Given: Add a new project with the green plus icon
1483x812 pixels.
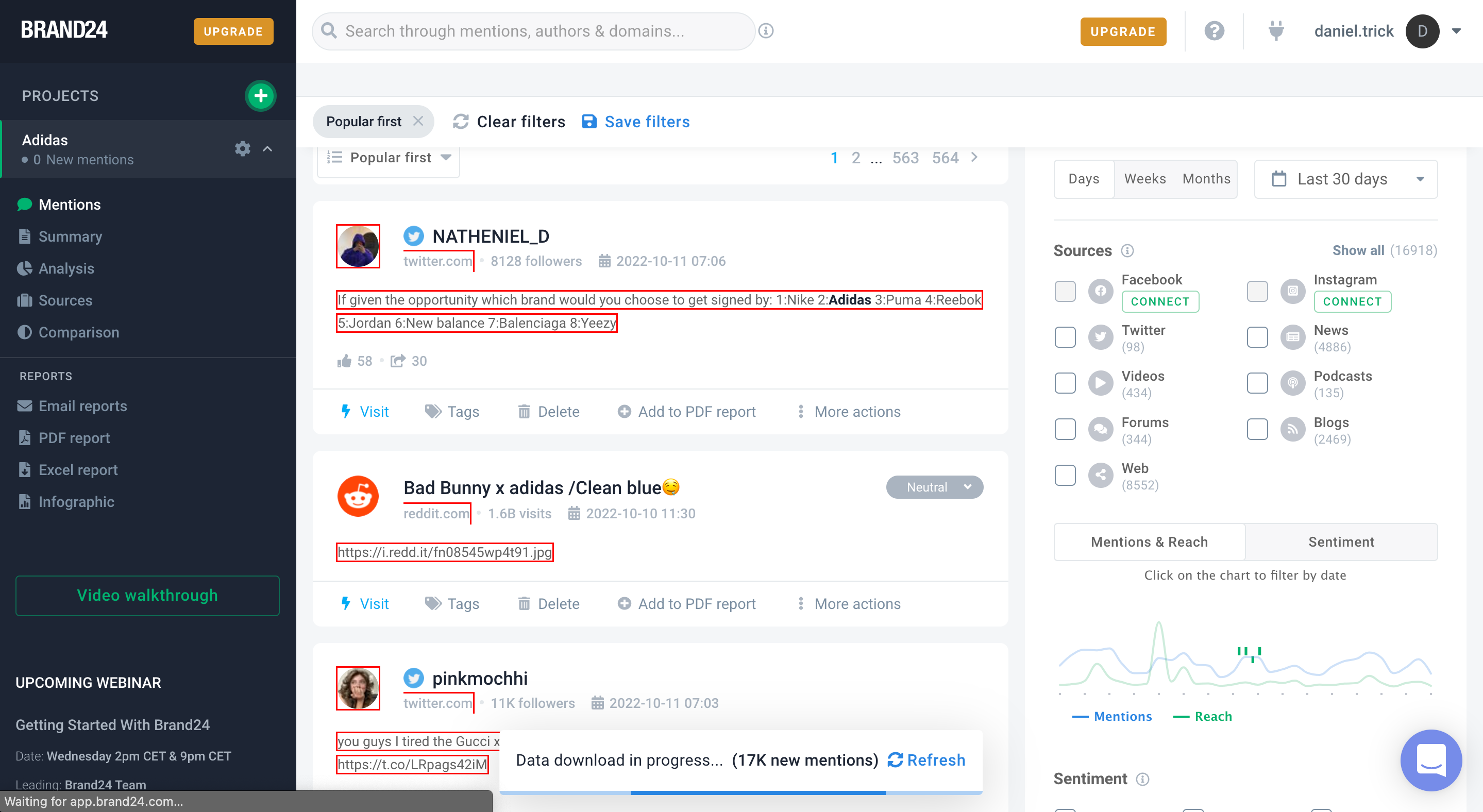Looking at the screenshot, I should coord(261,95).
